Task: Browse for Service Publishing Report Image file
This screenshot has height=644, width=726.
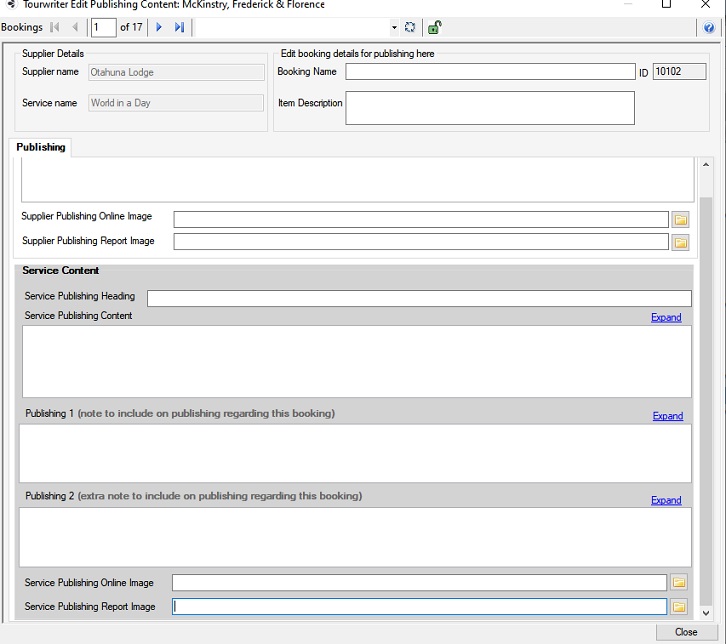Action: click(679, 607)
